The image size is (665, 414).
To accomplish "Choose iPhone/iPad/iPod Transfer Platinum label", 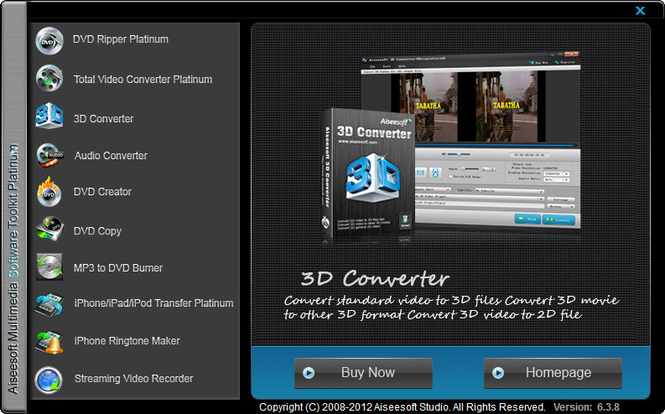I will 154,303.
